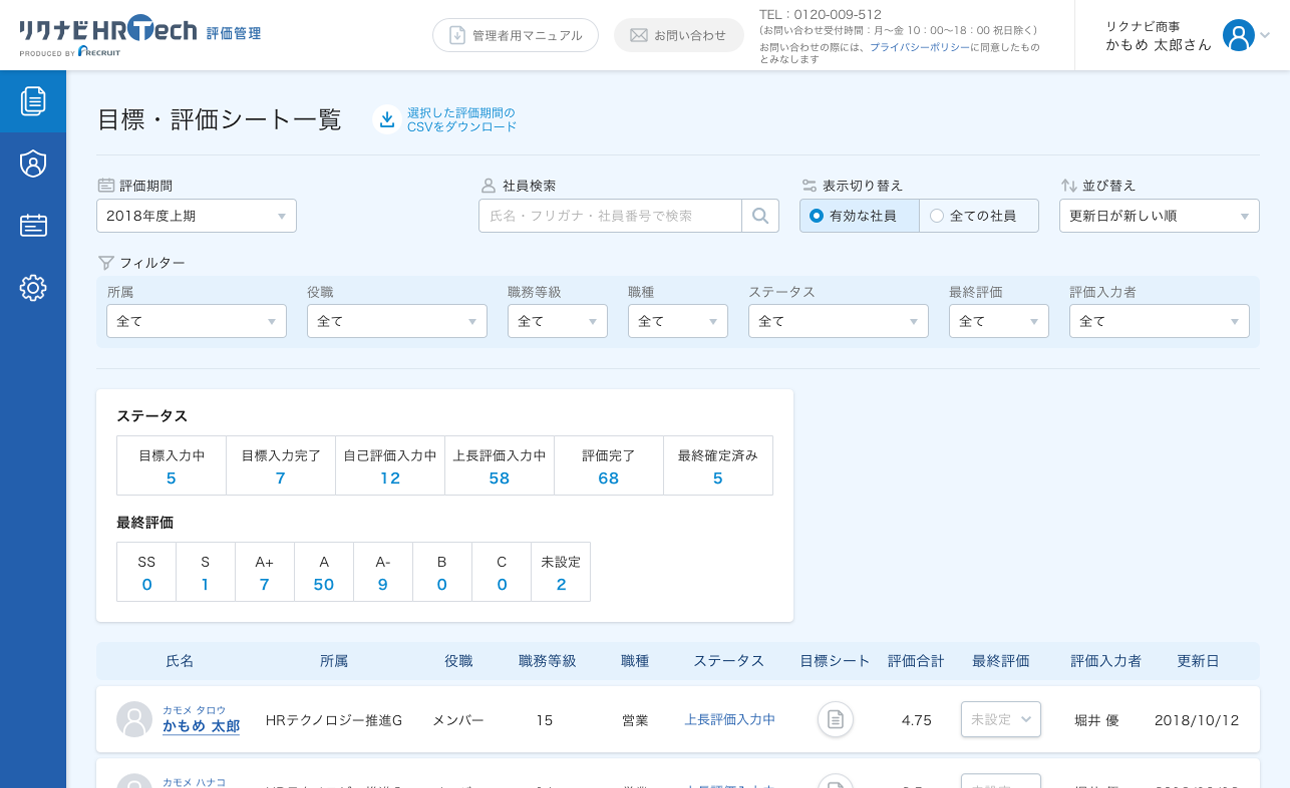This screenshot has height=788, width=1290.
Task: Select the B final rating cell
Action: tap(442, 572)
